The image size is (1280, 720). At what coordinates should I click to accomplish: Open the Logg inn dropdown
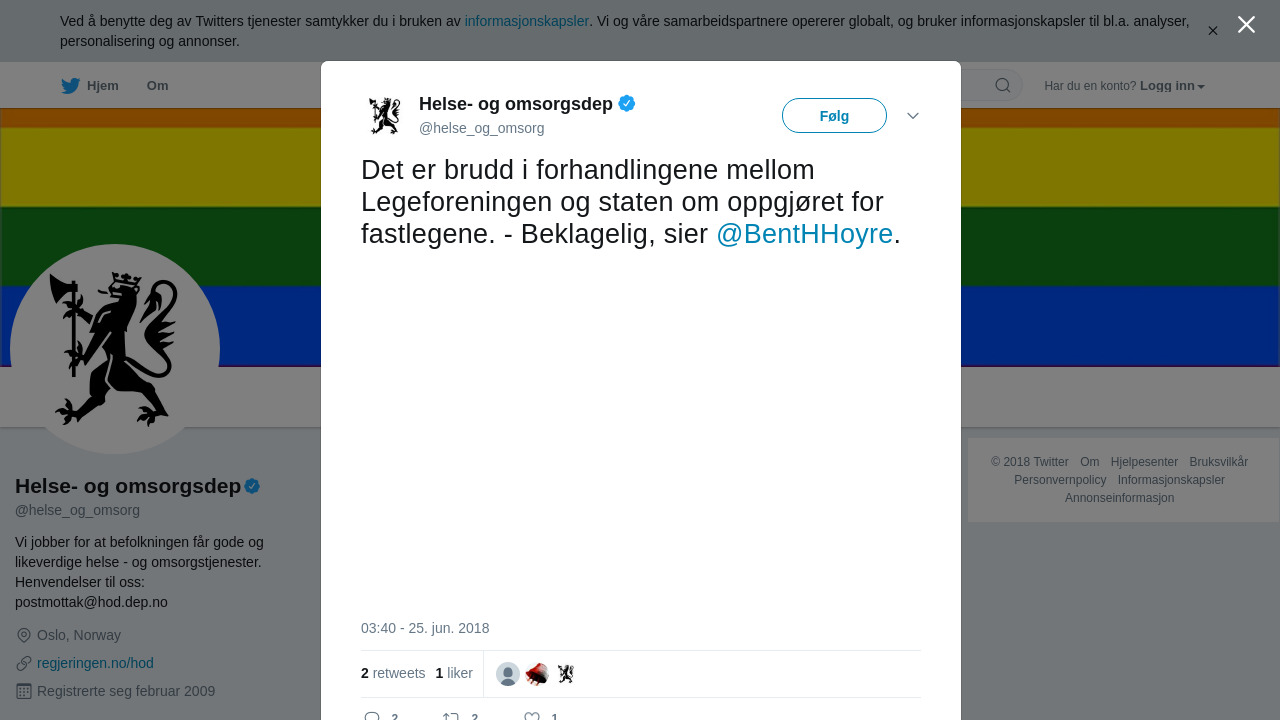1172,86
